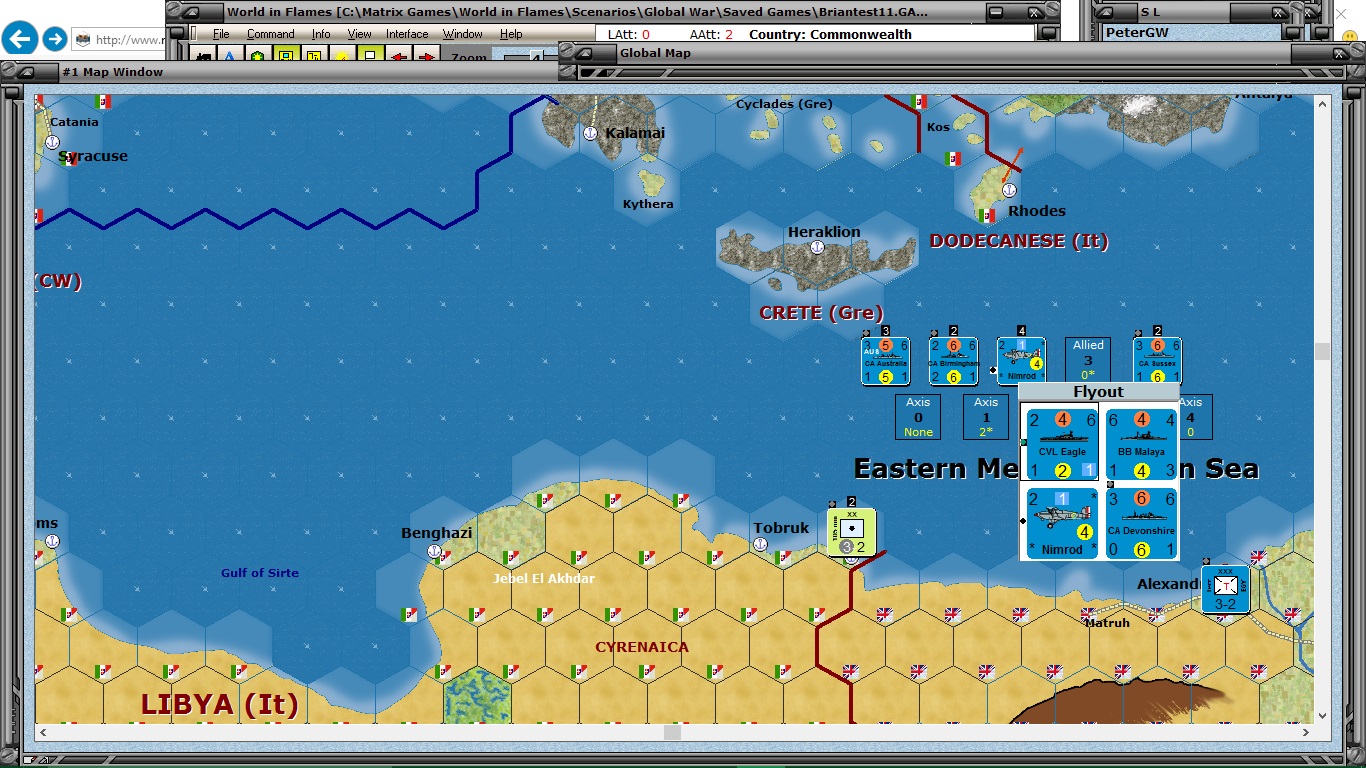The image size is (1366, 768).
Task: Select the CA Sussex cruiser counter
Action: point(1157,361)
